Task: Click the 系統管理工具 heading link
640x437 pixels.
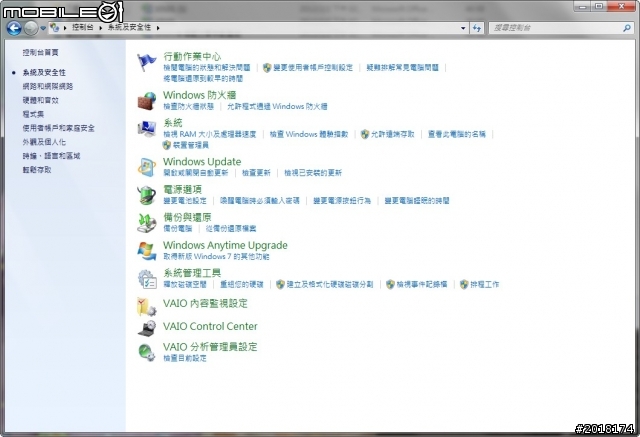Action: tap(192, 273)
